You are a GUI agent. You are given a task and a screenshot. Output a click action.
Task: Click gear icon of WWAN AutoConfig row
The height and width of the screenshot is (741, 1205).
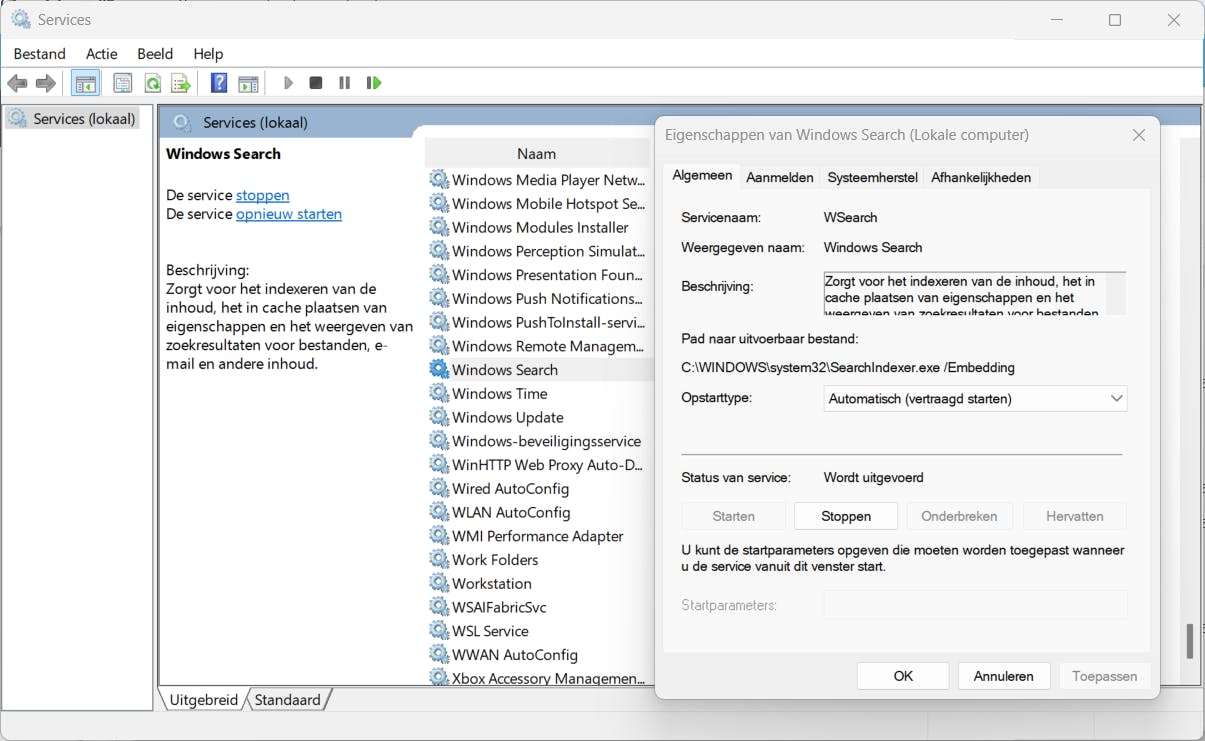pyautogui.click(x=439, y=655)
